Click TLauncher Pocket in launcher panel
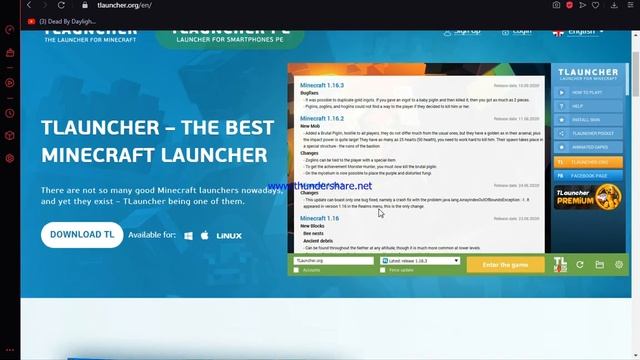The width and height of the screenshot is (640, 360). point(588,133)
